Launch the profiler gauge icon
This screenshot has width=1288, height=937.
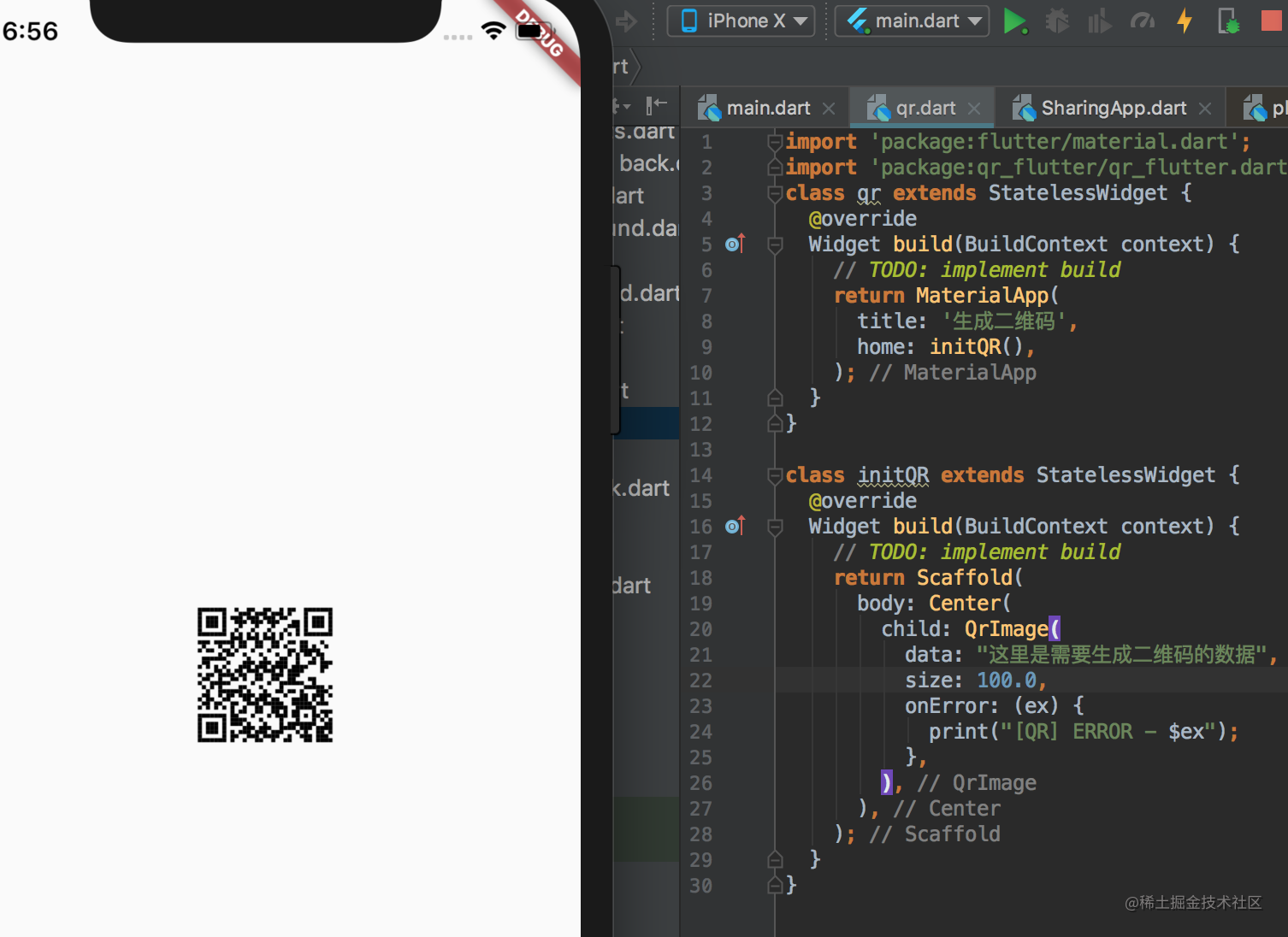[x=1143, y=21]
